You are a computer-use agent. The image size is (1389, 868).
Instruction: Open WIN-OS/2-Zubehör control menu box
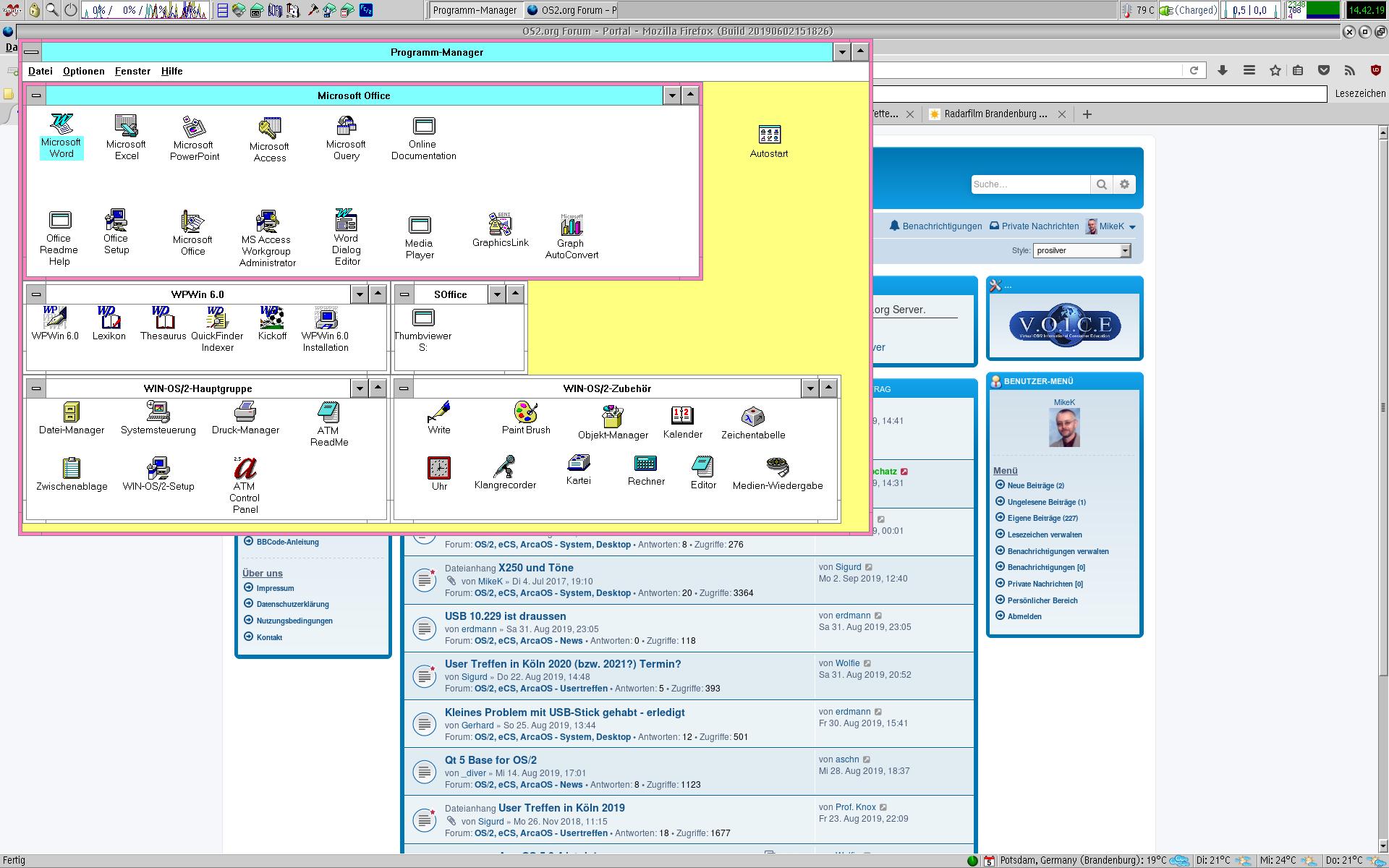point(404,388)
